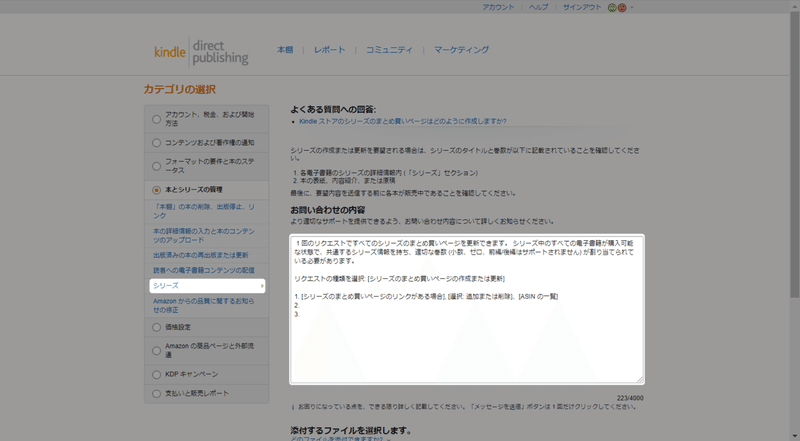This screenshot has height=441, width=800.
Task: Go to the コミュニティ menu item
Action: [389, 50]
